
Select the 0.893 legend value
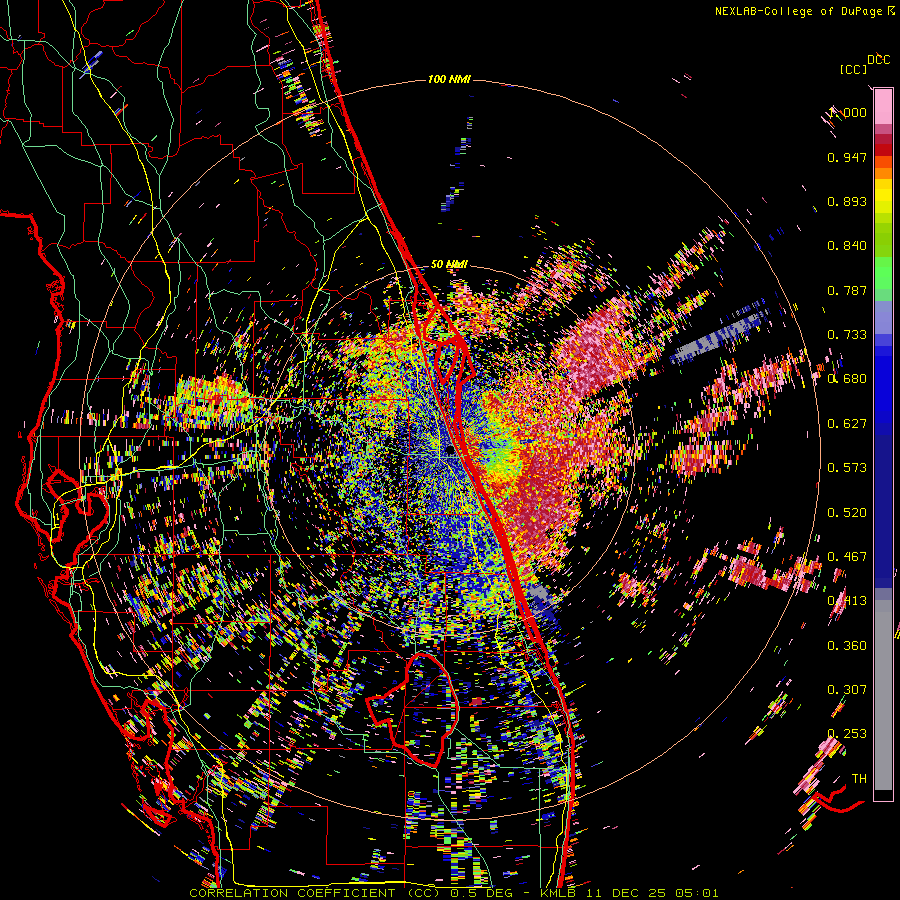pos(847,201)
